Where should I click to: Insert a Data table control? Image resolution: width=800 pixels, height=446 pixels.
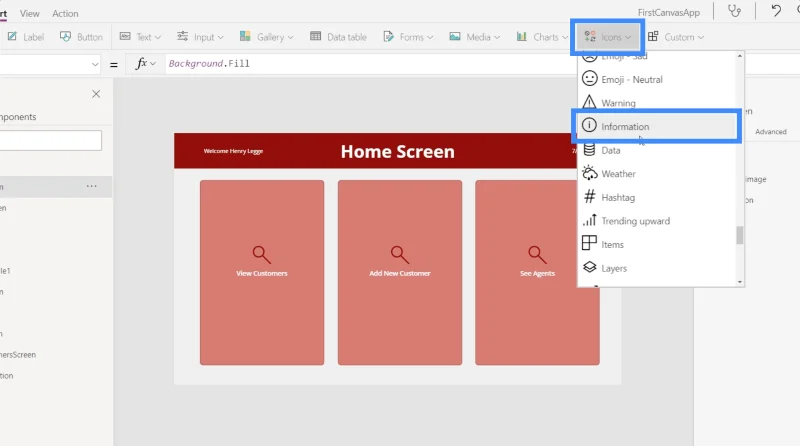[338, 37]
